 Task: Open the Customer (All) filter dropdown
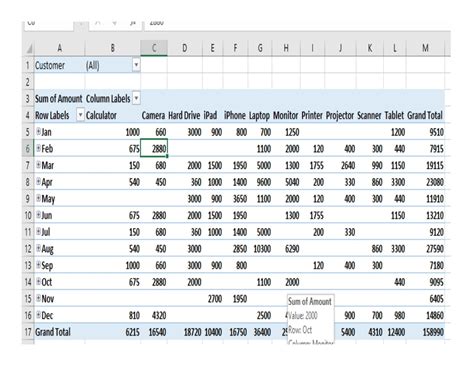coord(136,65)
